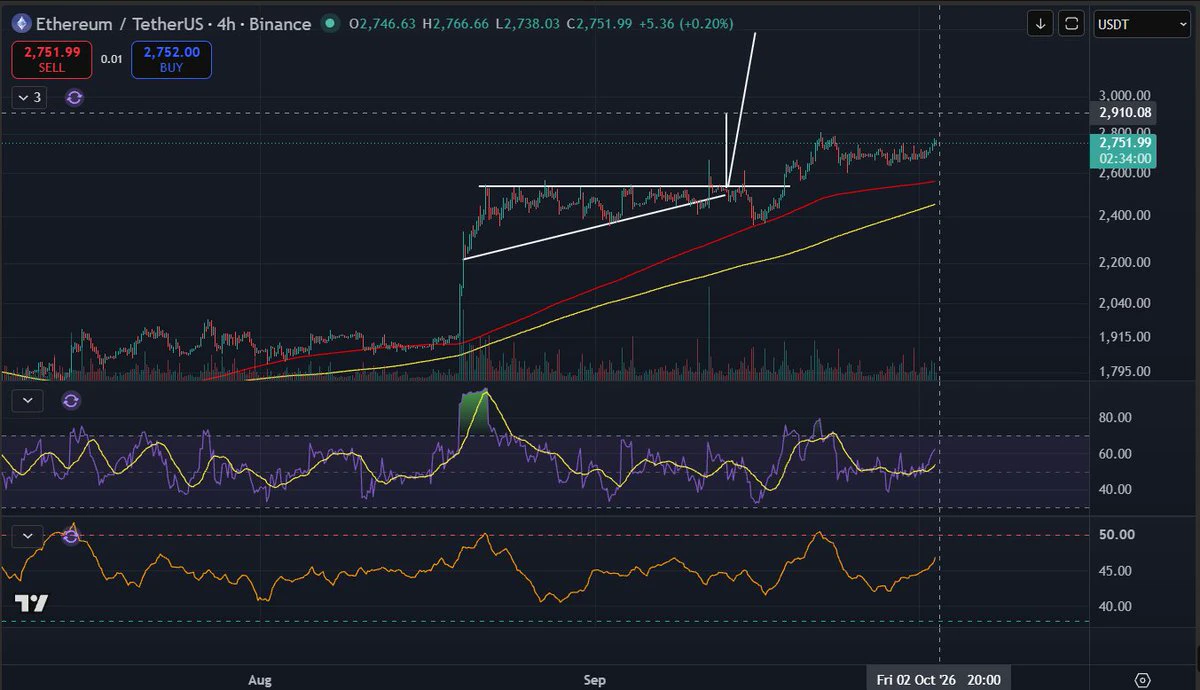Collapse the bottom pane legend chevron
1200x690 pixels.
(x=28, y=536)
